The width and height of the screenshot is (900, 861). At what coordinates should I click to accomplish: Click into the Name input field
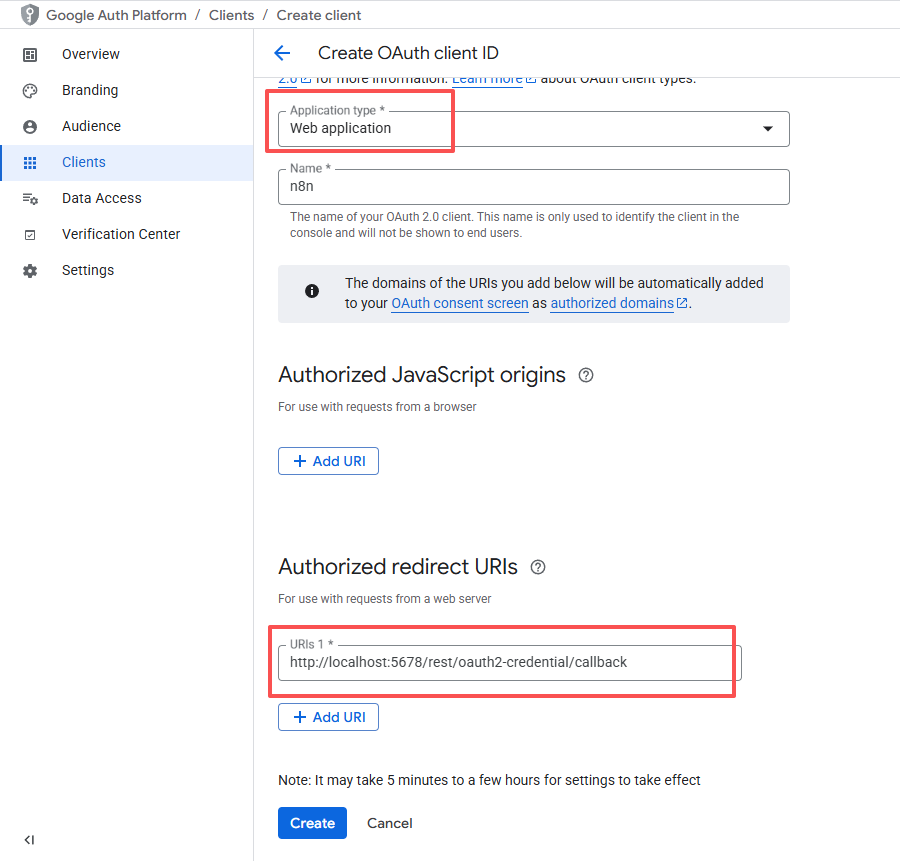[x=533, y=187]
